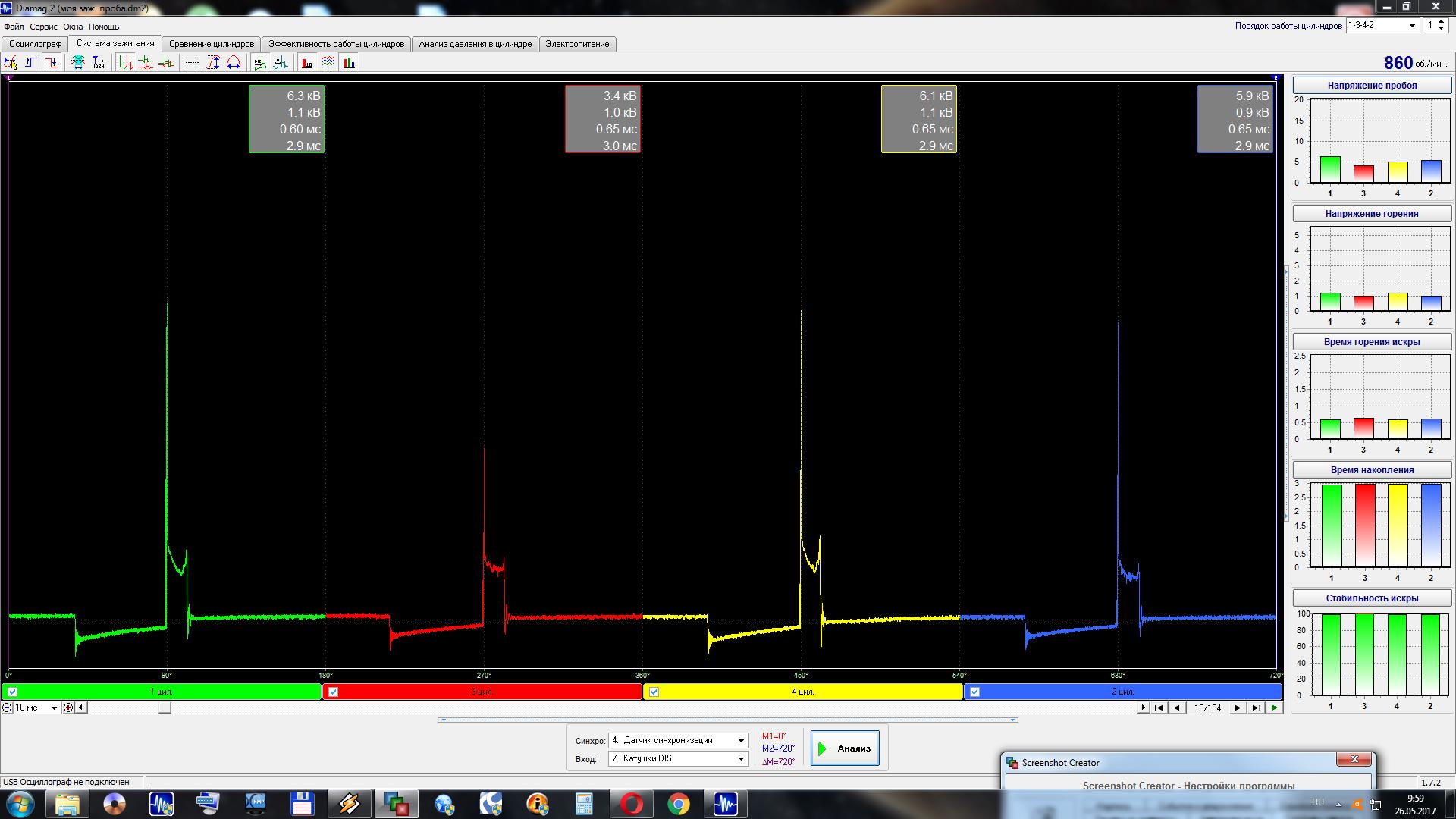1456x819 pixels.
Task: Select the stacked waveforms view icon
Action: (x=146, y=63)
